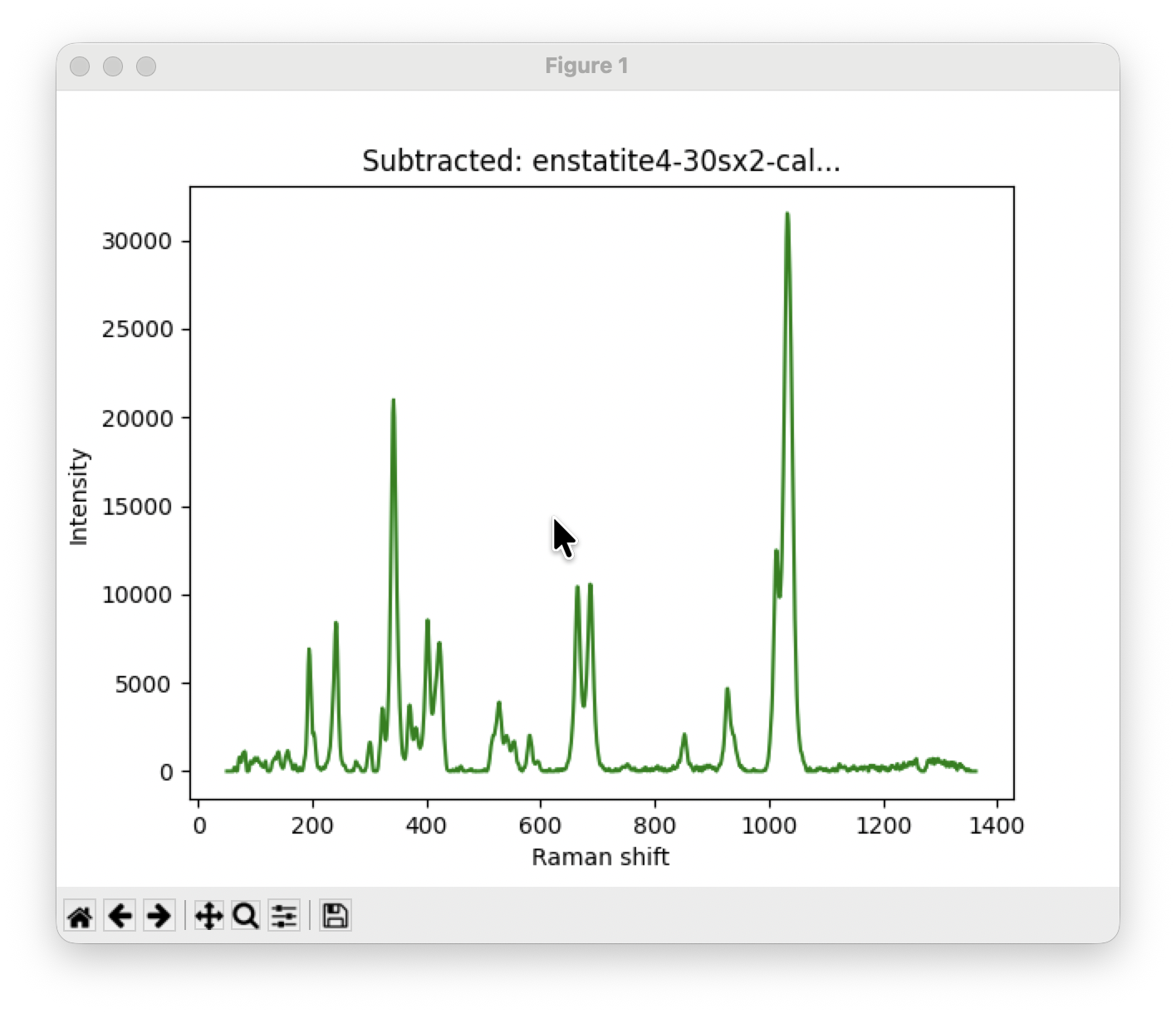The image size is (1176, 1013).
Task: Click the 30000 y-axis tick label
Action: [136, 242]
